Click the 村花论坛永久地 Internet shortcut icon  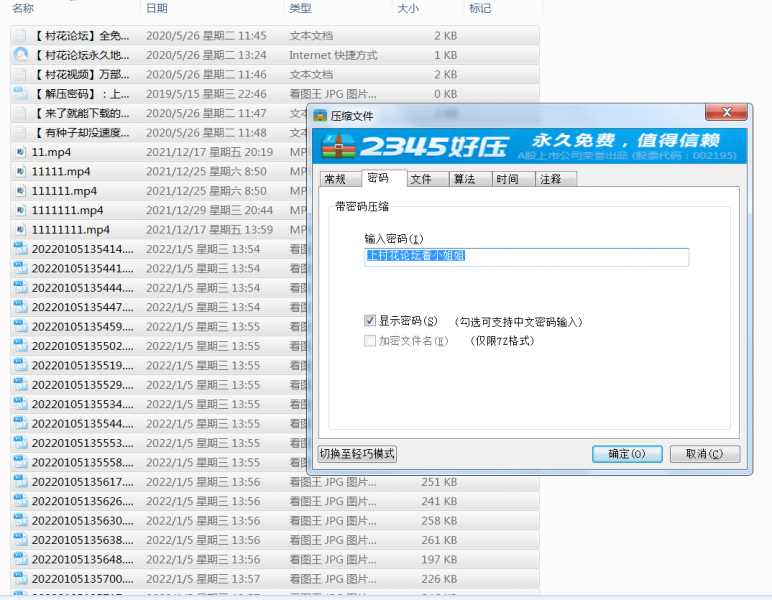point(20,55)
